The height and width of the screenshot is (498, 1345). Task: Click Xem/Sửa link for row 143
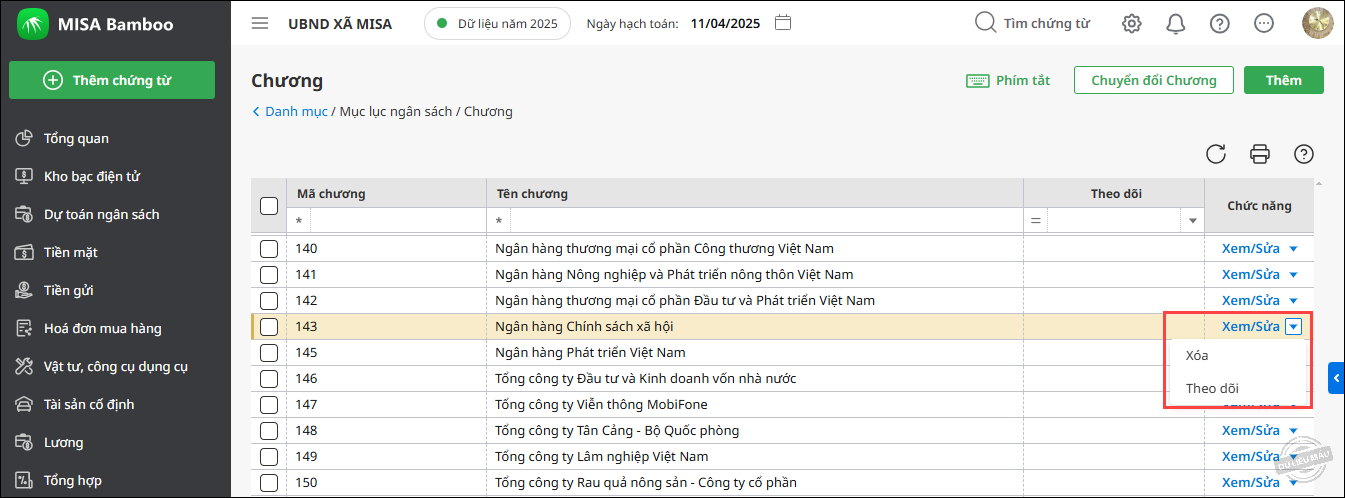click(1251, 326)
